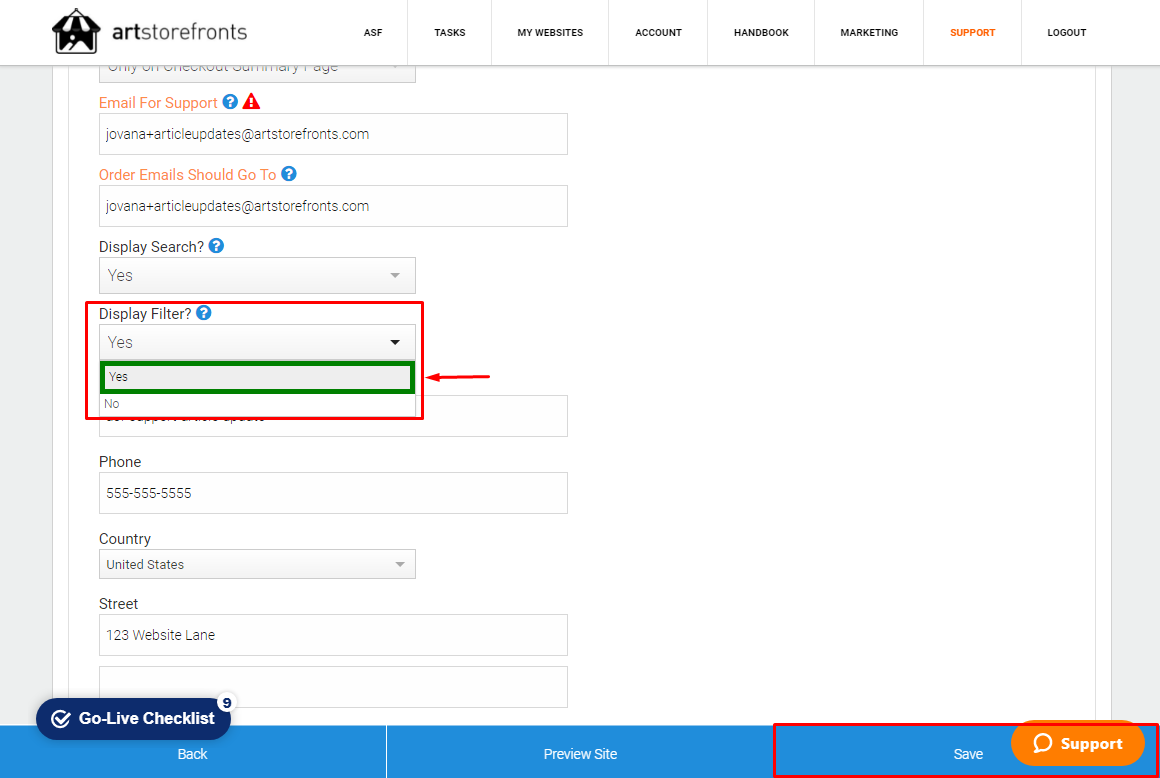Open the orange Support chat bubble

click(x=1077, y=743)
